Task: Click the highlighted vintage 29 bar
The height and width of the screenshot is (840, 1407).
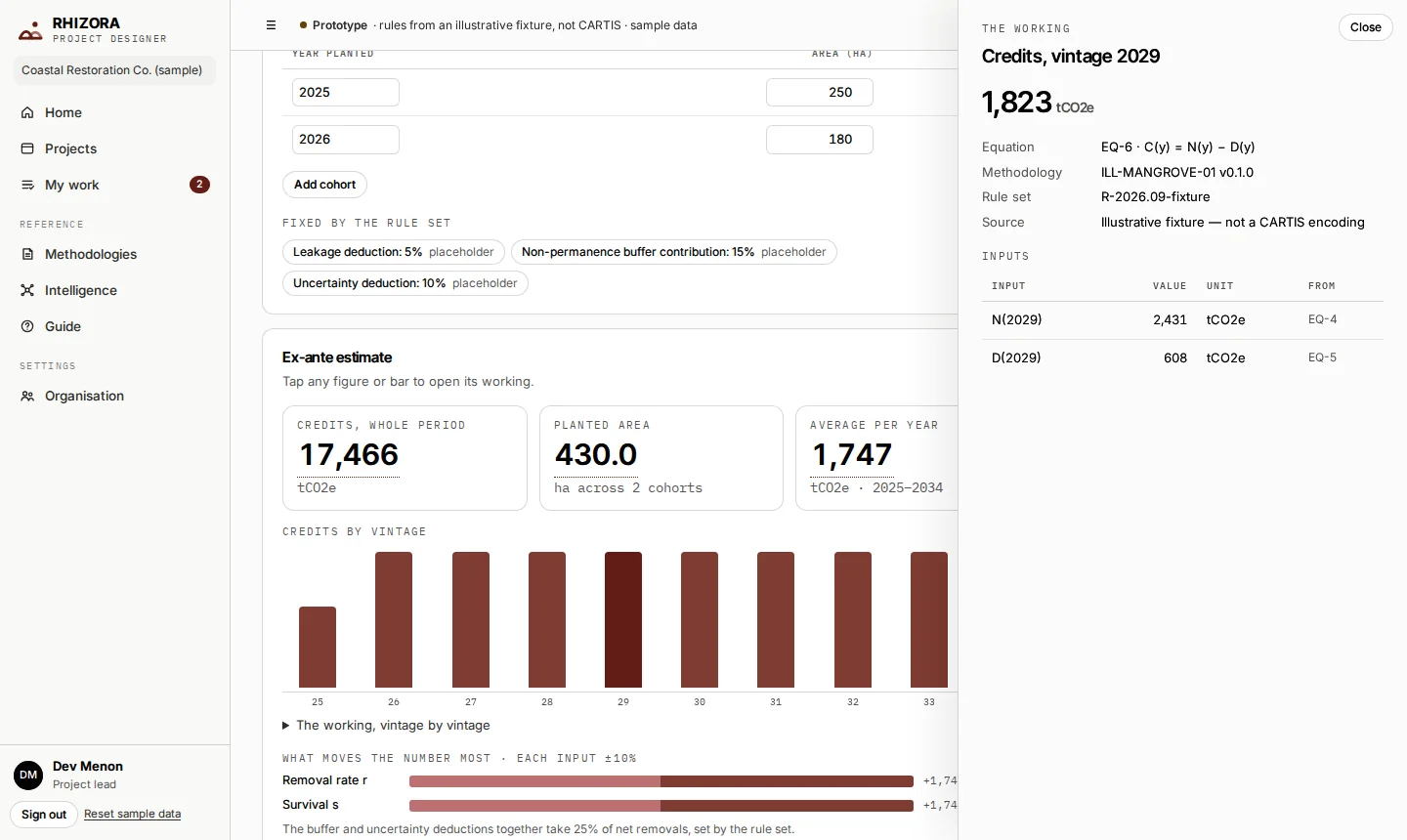Action: (x=623, y=619)
